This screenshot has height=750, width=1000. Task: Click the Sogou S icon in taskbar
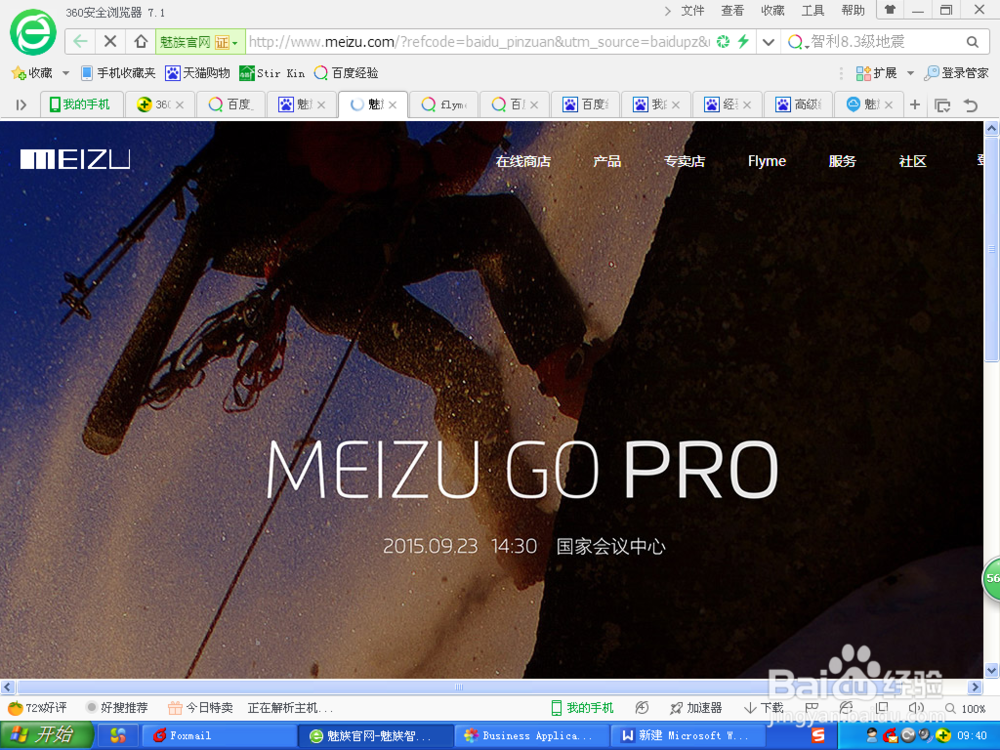click(818, 736)
